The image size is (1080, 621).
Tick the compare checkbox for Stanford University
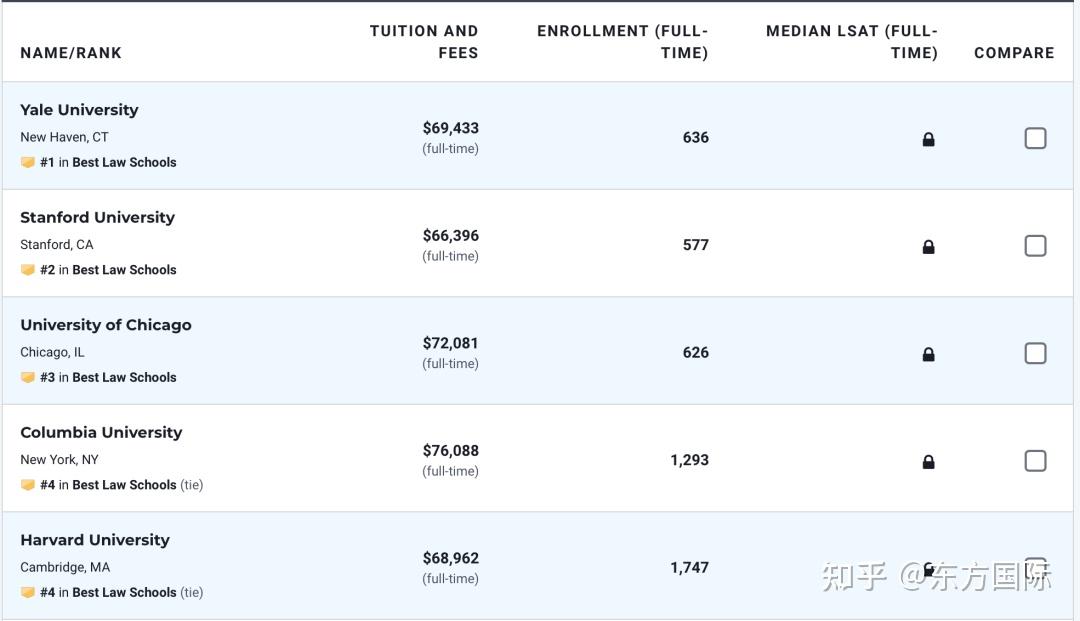[1035, 246]
